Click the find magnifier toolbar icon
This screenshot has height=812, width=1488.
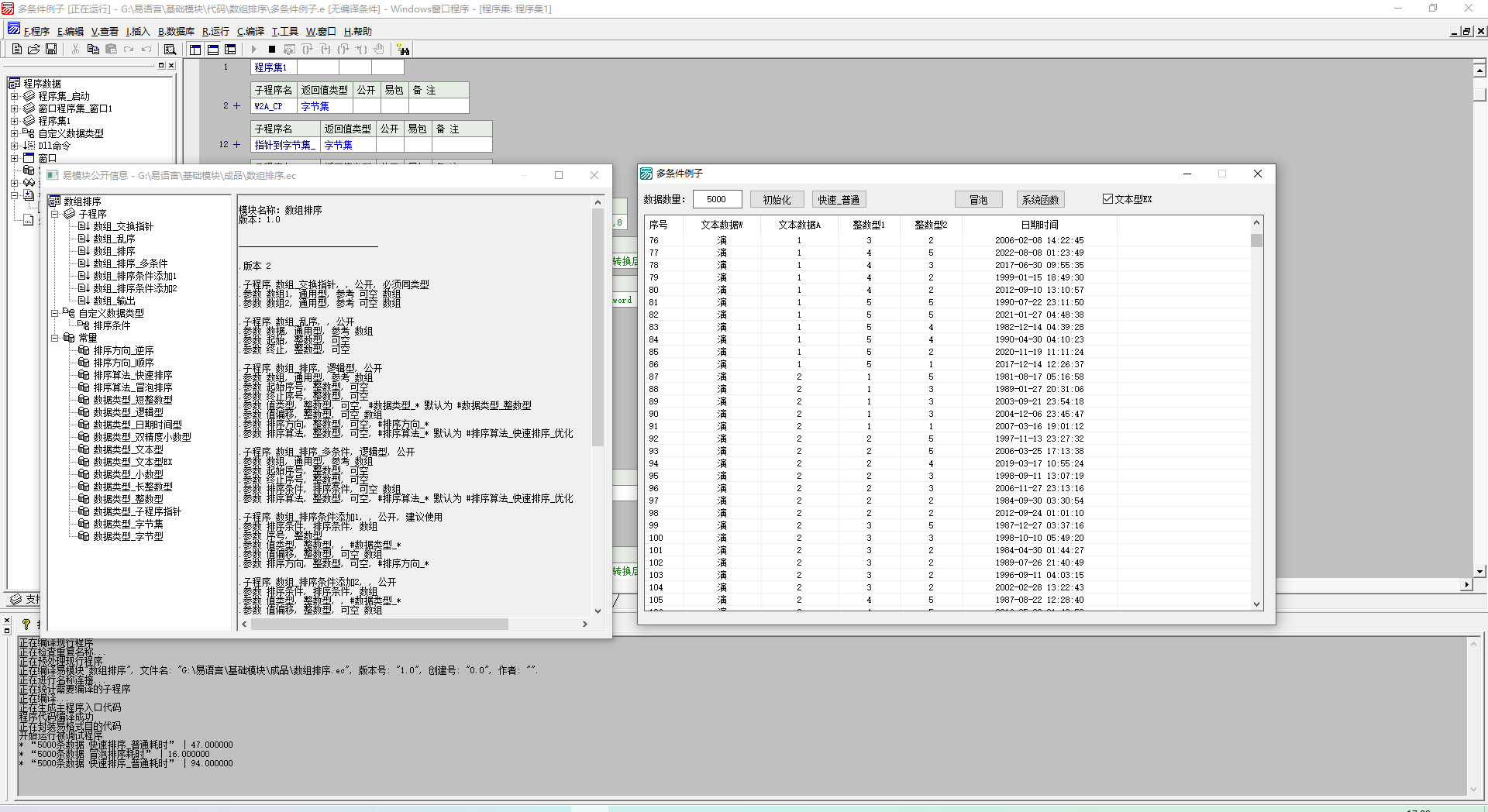point(170,50)
